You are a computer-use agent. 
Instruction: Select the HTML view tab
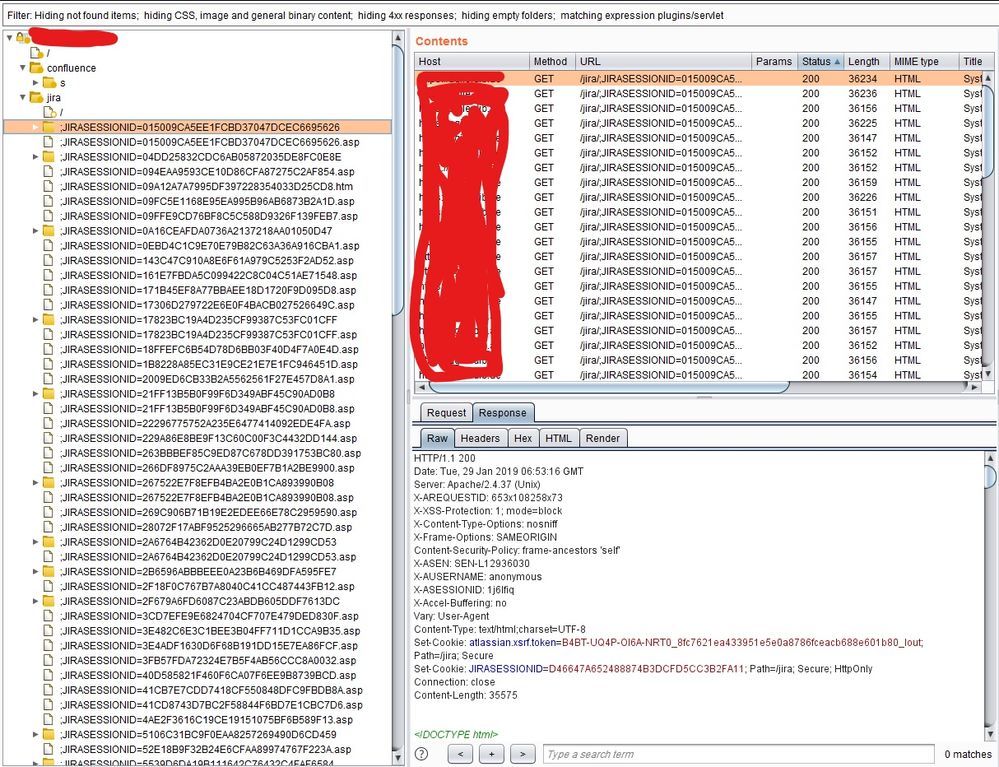click(x=558, y=438)
